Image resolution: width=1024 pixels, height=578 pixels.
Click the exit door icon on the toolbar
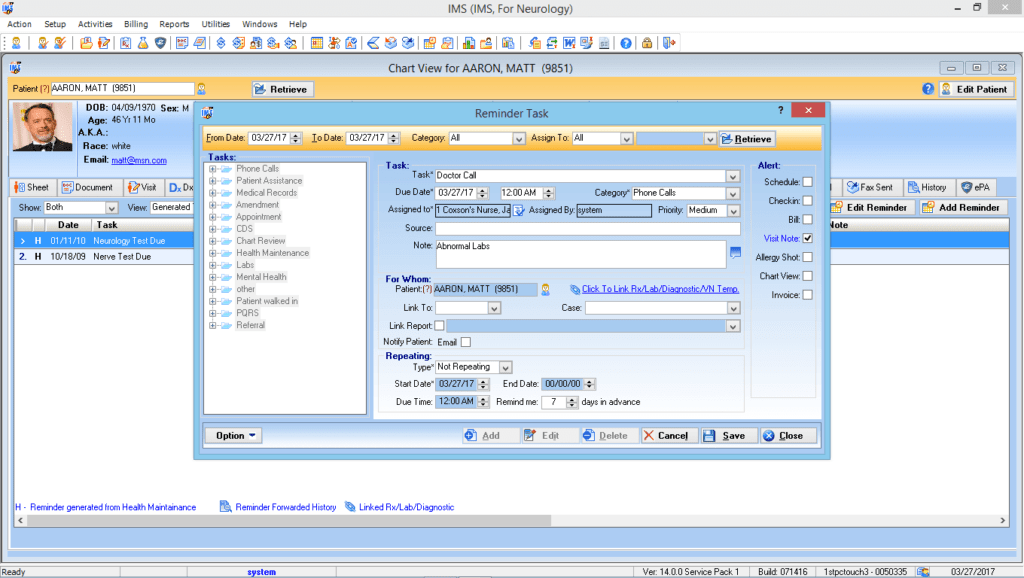671,43
